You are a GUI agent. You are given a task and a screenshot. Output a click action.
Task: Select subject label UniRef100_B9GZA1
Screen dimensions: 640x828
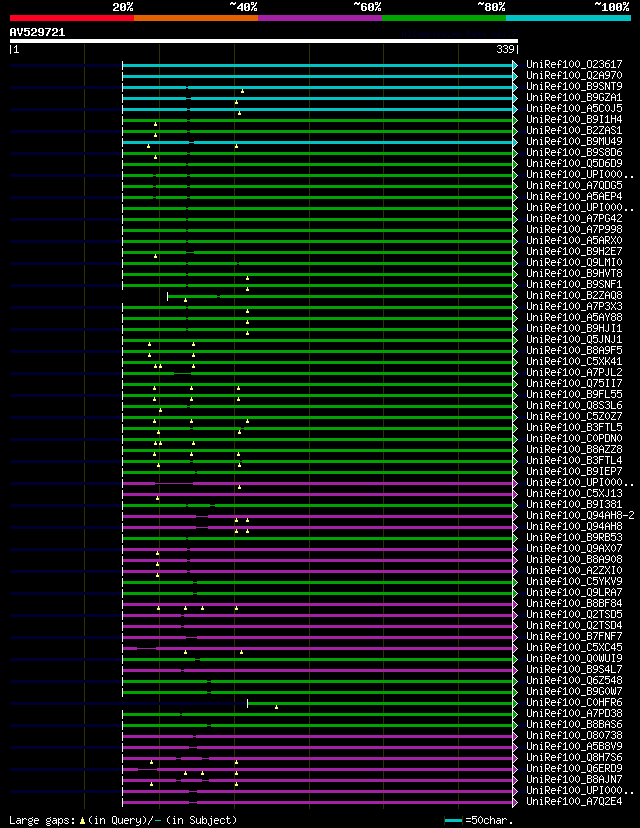[x=575, y=98]
